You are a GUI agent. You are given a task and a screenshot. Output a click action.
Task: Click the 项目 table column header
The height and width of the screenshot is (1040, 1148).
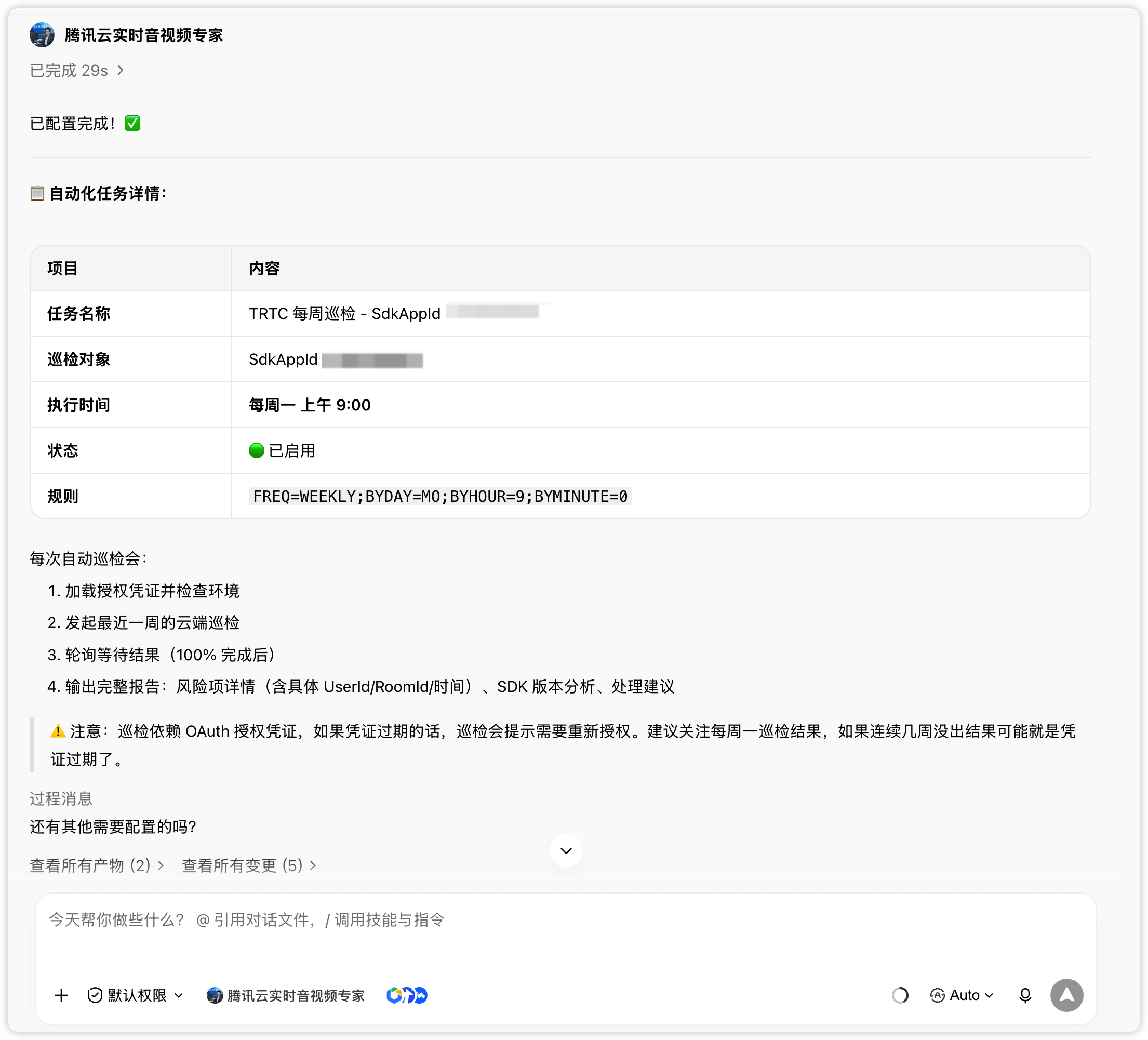point(63,268)
